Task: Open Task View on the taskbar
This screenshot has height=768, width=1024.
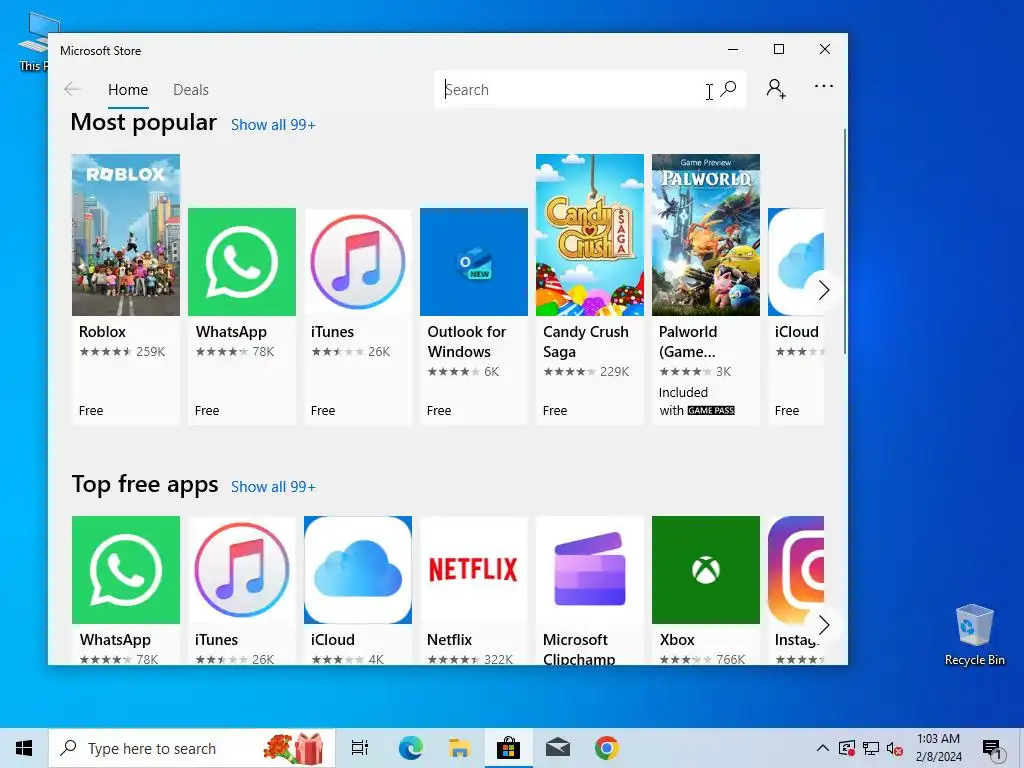Action: [360, 748]
